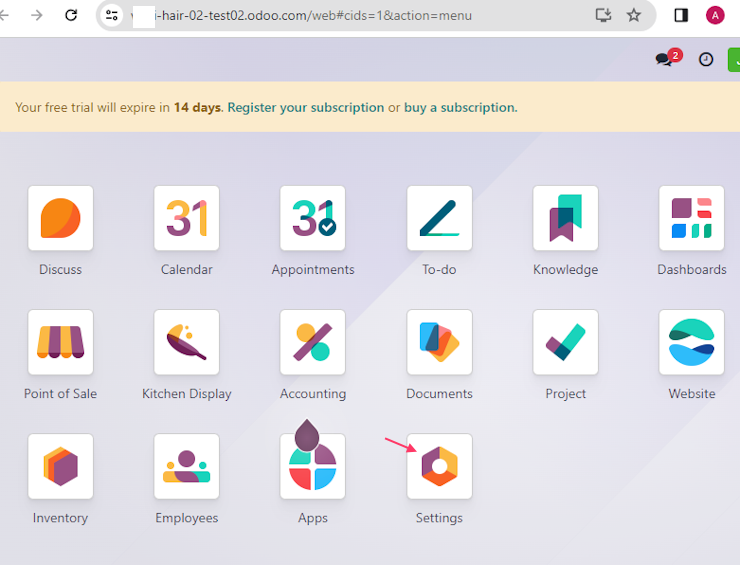Open the Documents app
Viewport: 740px width, 565px height.
tap(439, 342)
